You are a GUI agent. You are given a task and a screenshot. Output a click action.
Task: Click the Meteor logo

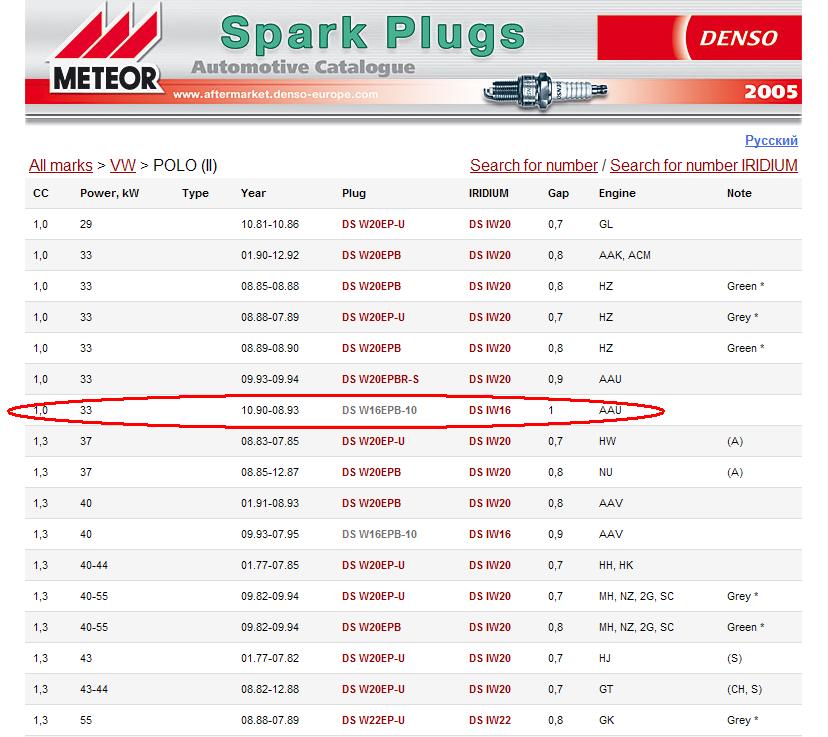point(106,51)
